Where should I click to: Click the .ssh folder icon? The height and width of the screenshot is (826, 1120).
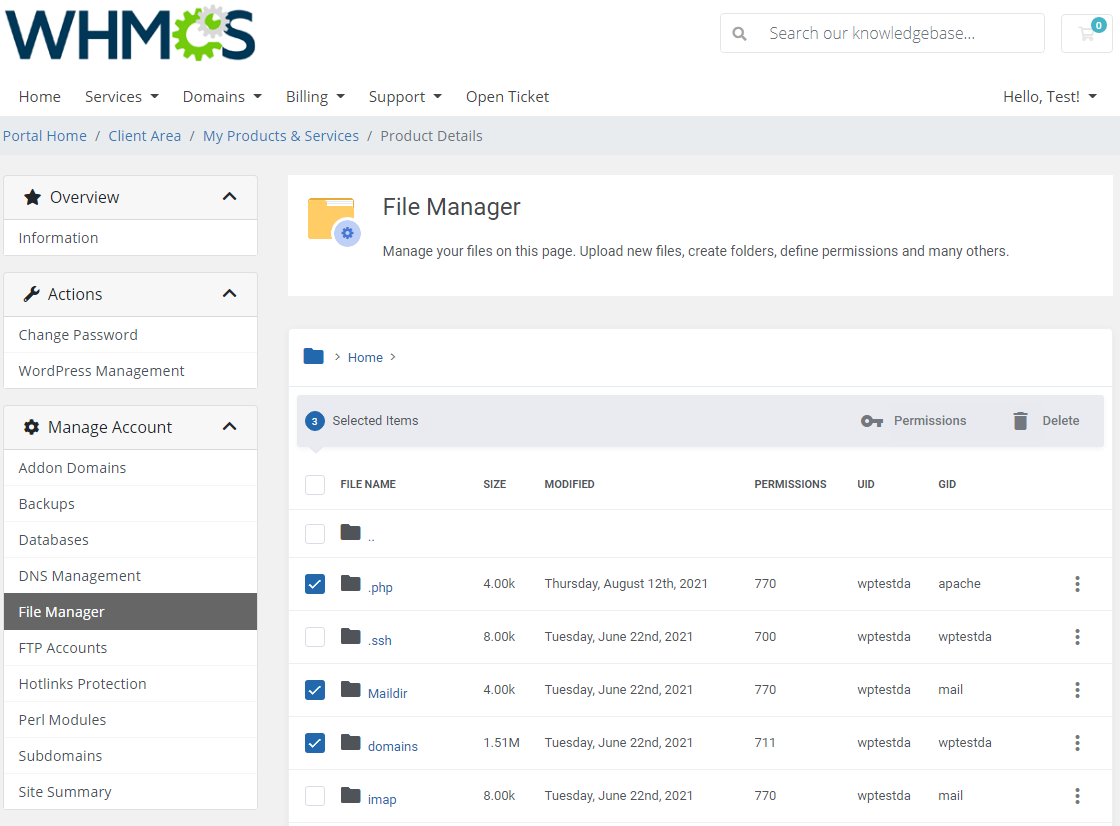pos(350,636)
